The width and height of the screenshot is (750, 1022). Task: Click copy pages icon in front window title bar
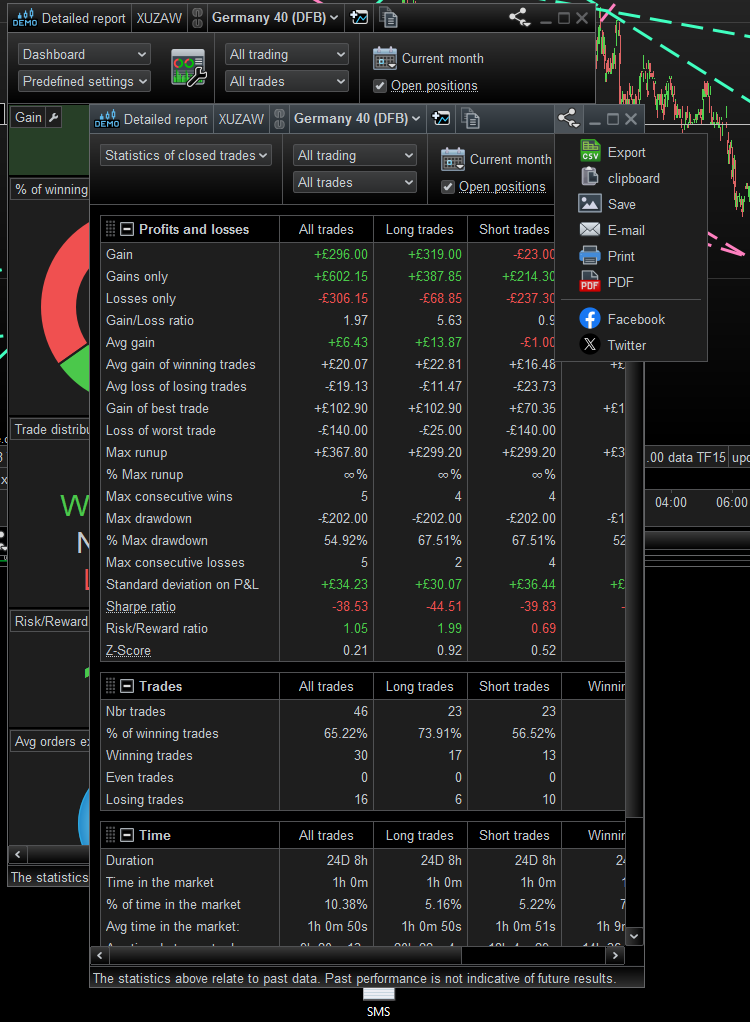click(470, 119)
